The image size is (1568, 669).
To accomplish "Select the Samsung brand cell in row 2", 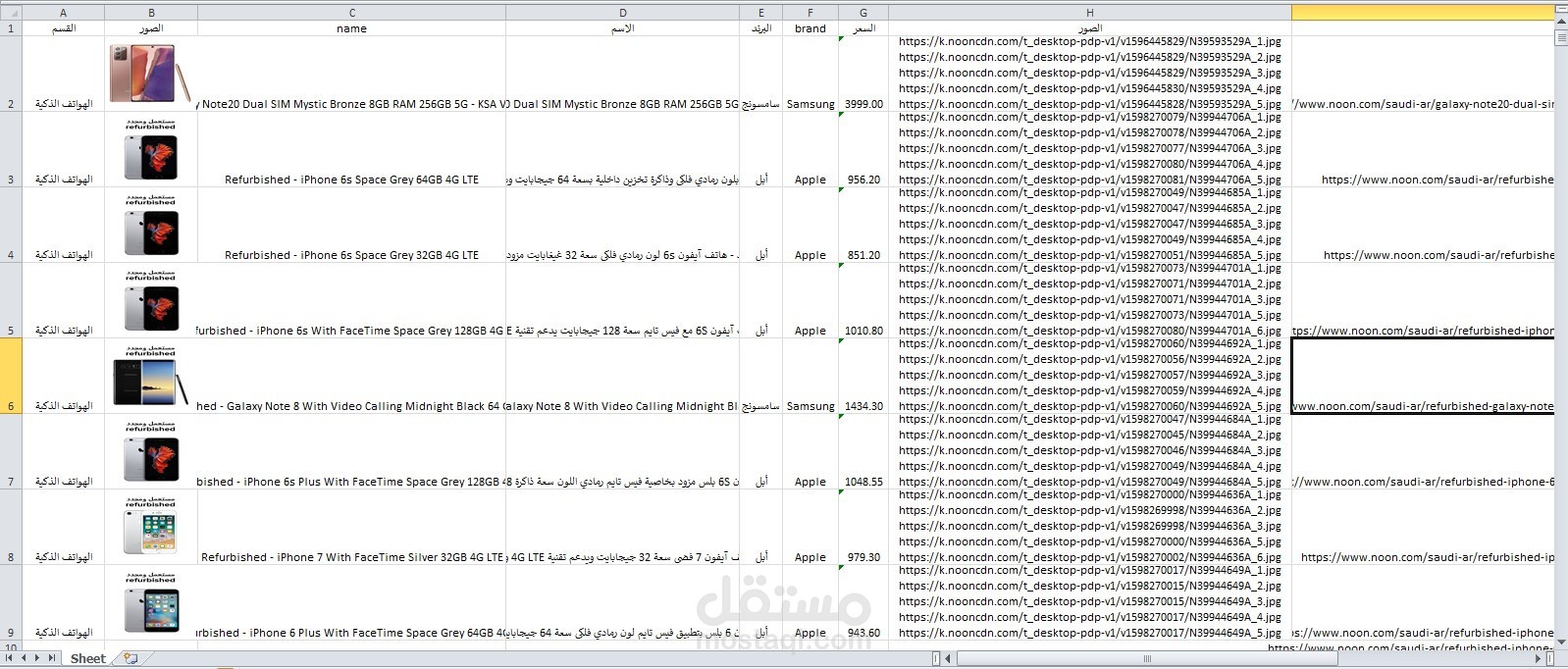I will click(x=810, y=75).
